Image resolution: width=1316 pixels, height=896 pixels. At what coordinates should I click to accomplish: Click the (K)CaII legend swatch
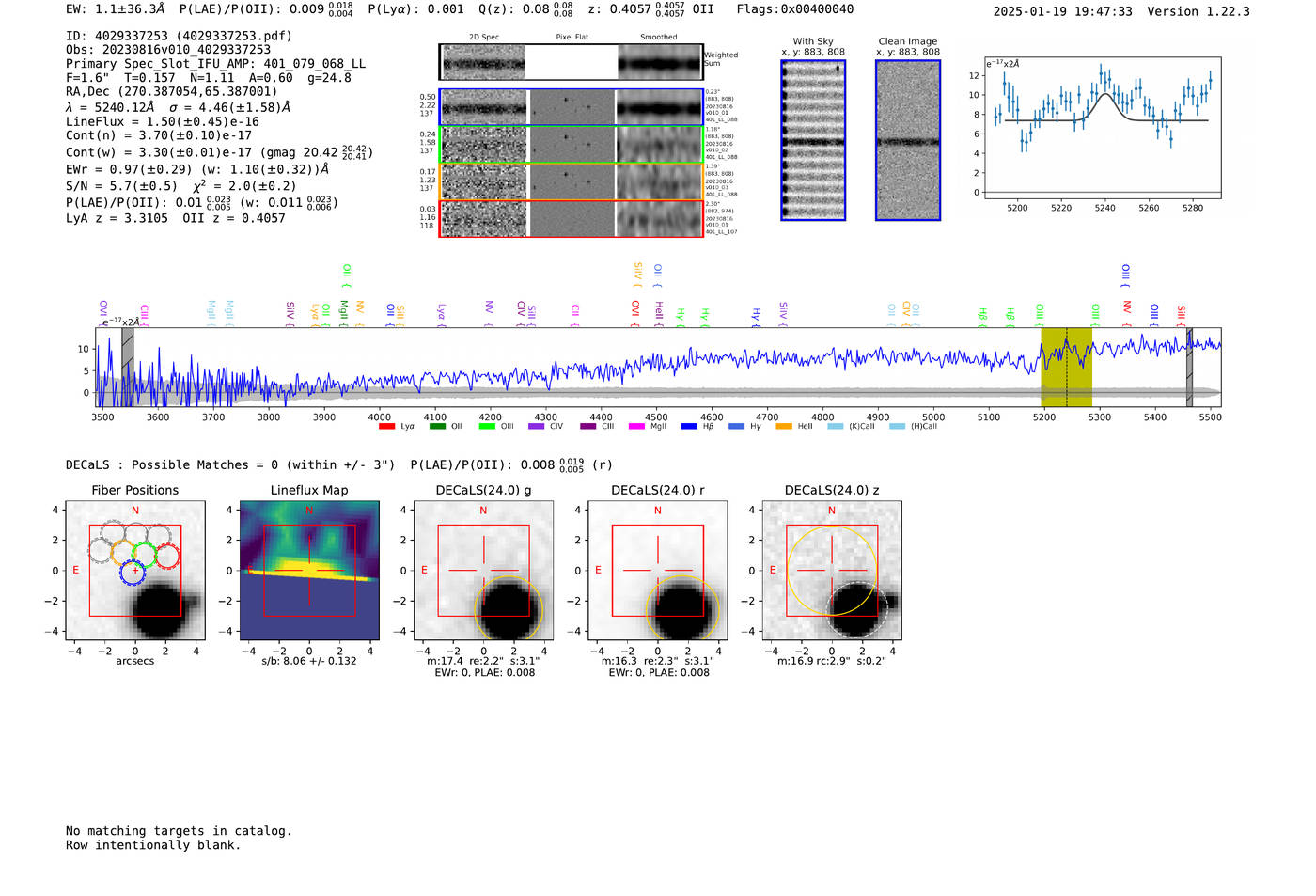point(836,427)
